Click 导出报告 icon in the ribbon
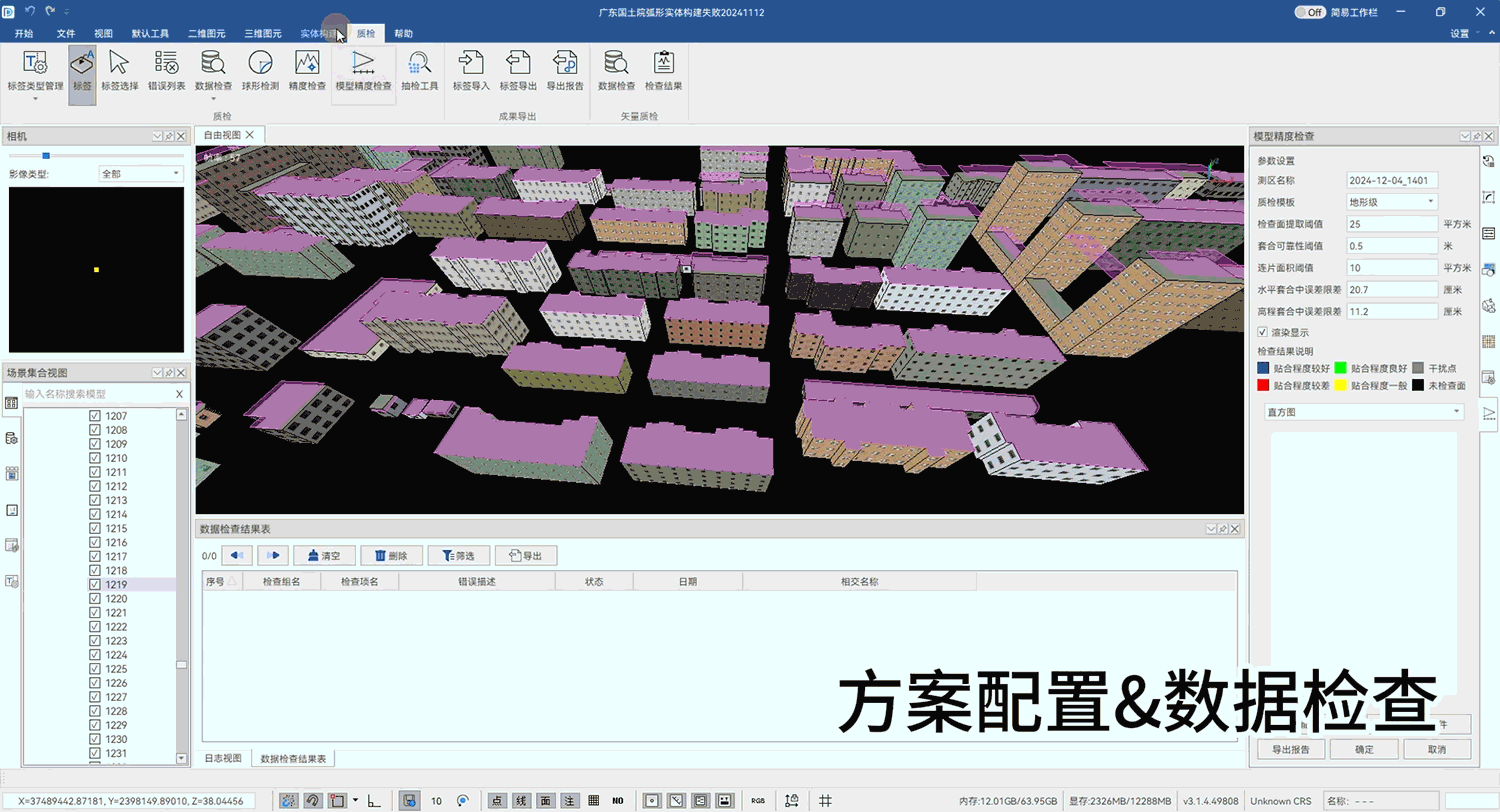This screenshot has width=1500, height=812. pos(565,62)
